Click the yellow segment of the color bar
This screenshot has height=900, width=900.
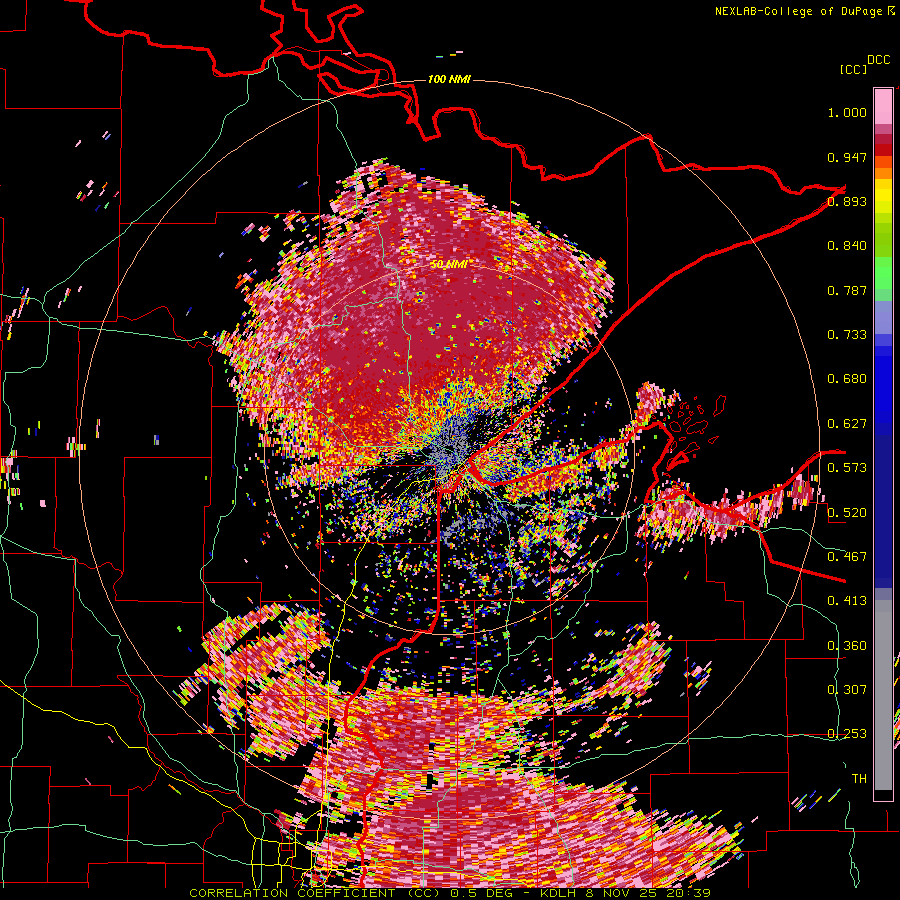[883, 197]
